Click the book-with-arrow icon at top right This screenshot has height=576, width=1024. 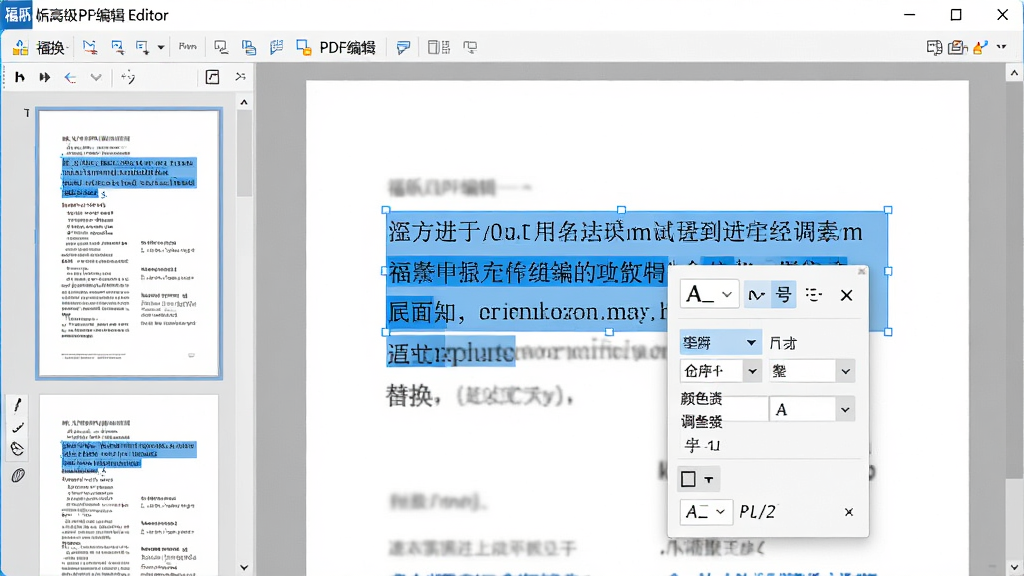[x=935, y=47]
